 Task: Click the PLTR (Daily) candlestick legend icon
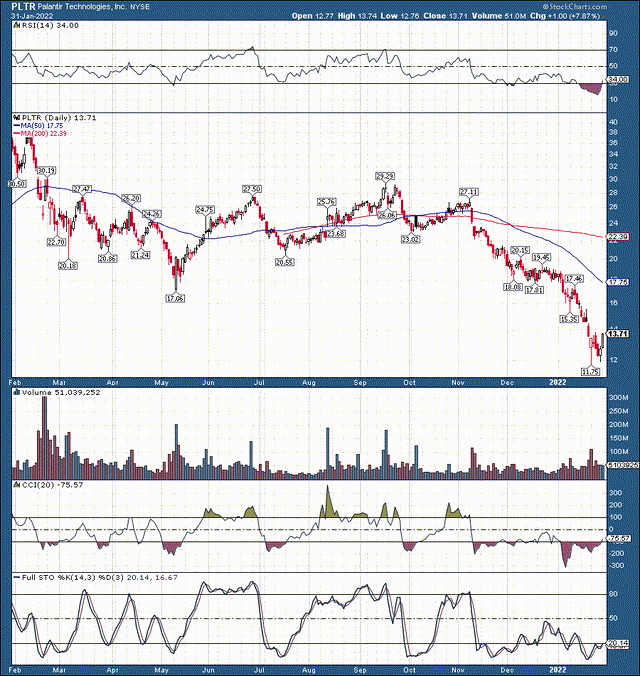click(x=17, y=118)
